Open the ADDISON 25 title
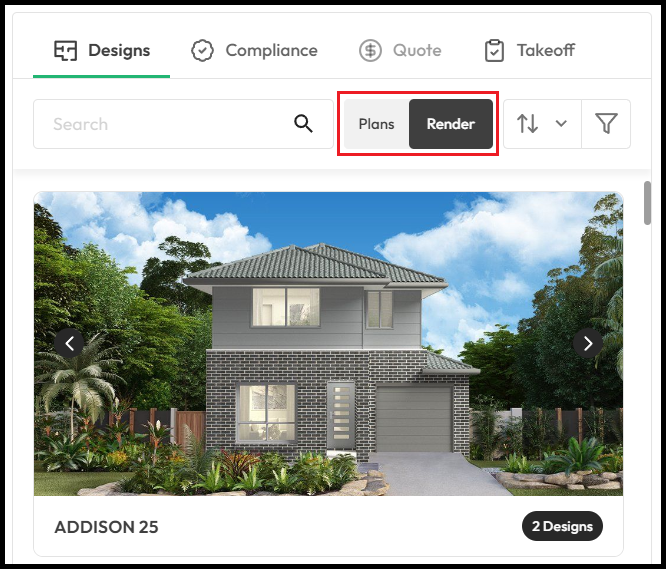 tap(106, 527)
